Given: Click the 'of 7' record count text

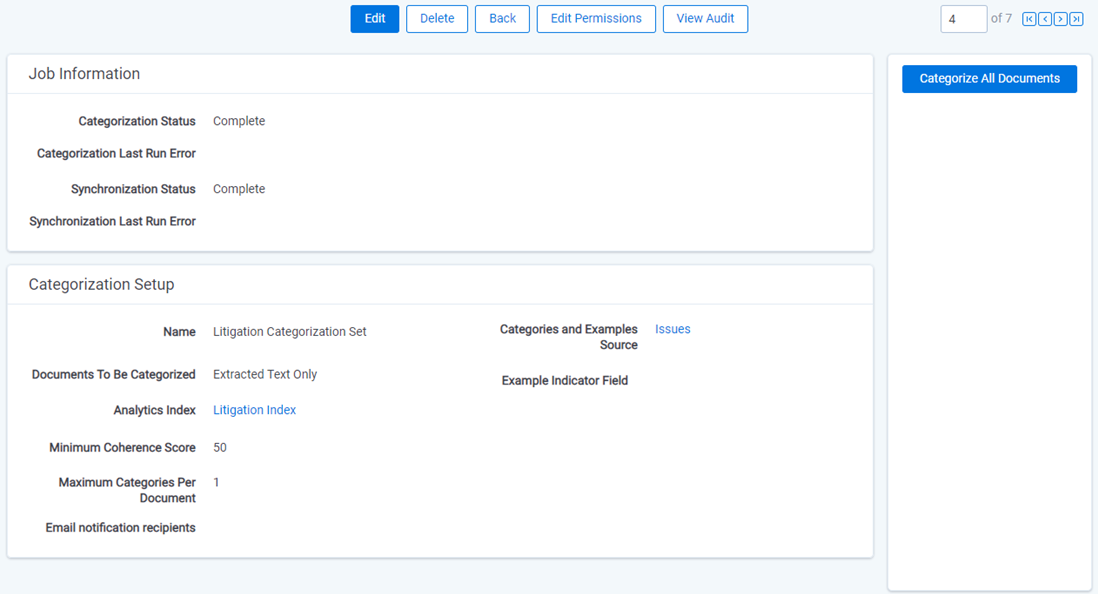Looking at the screenshot, I should pyautogui.click(x=1001, y=19).
